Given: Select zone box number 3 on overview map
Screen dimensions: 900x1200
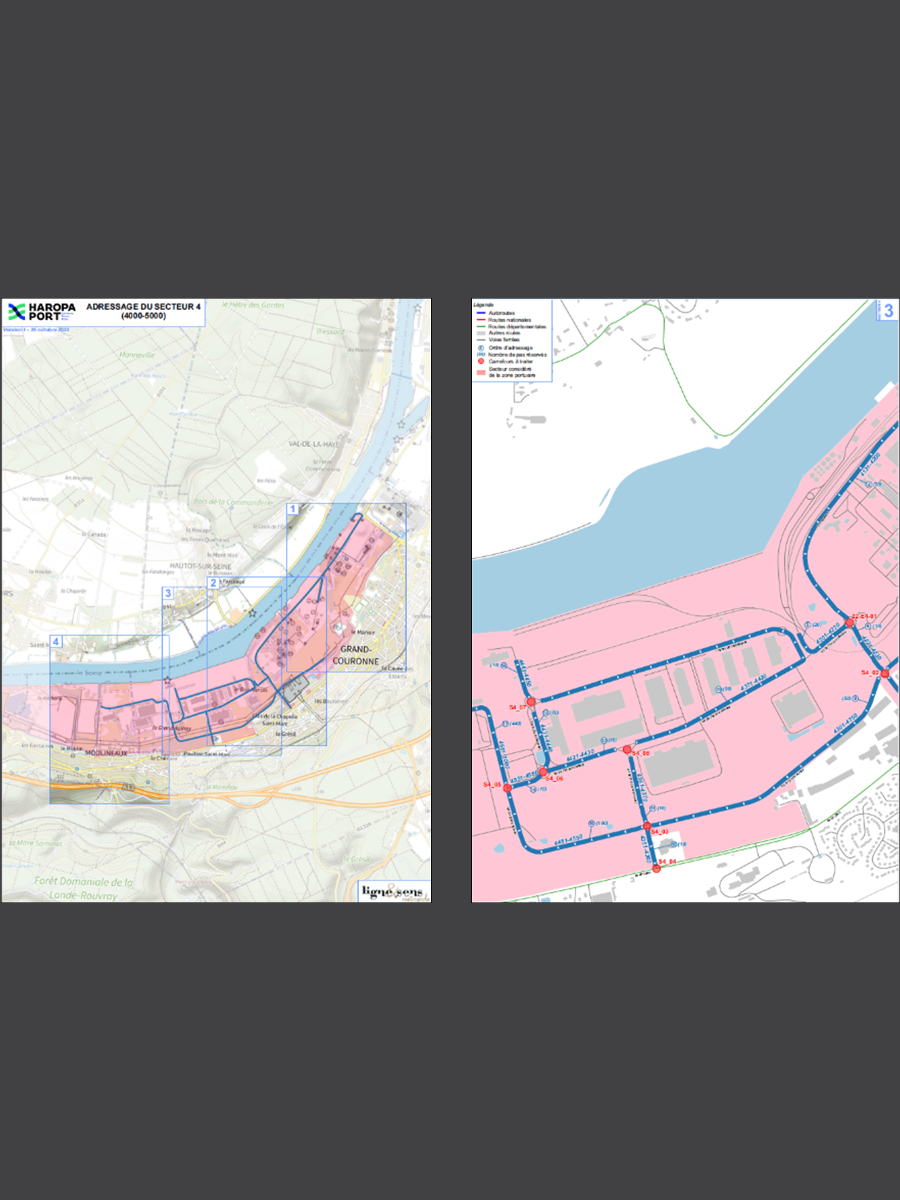Looking at the screenshot, I should pos(168,594).
